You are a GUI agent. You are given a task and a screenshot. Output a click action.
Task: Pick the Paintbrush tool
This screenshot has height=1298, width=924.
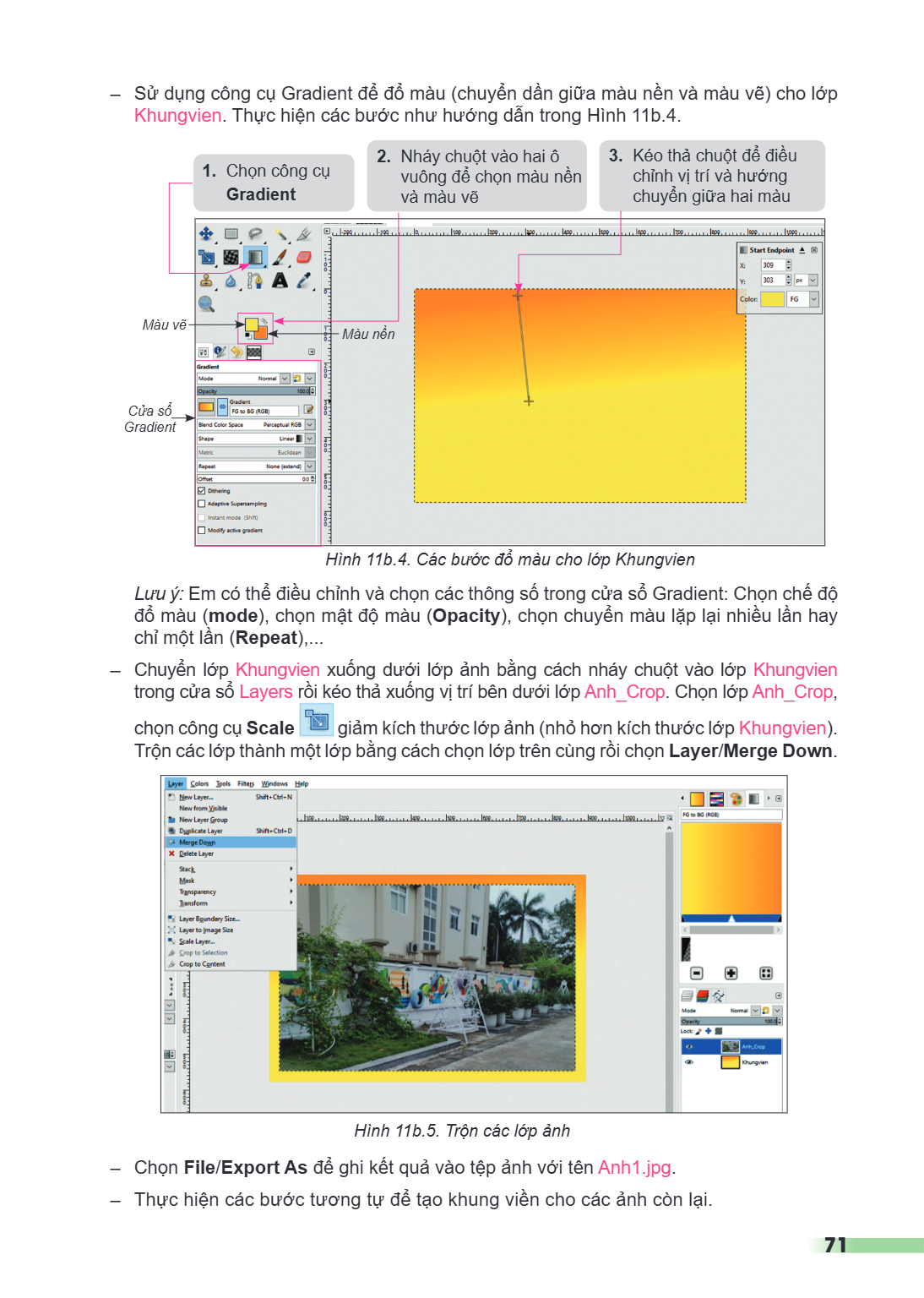coord(280,257)
